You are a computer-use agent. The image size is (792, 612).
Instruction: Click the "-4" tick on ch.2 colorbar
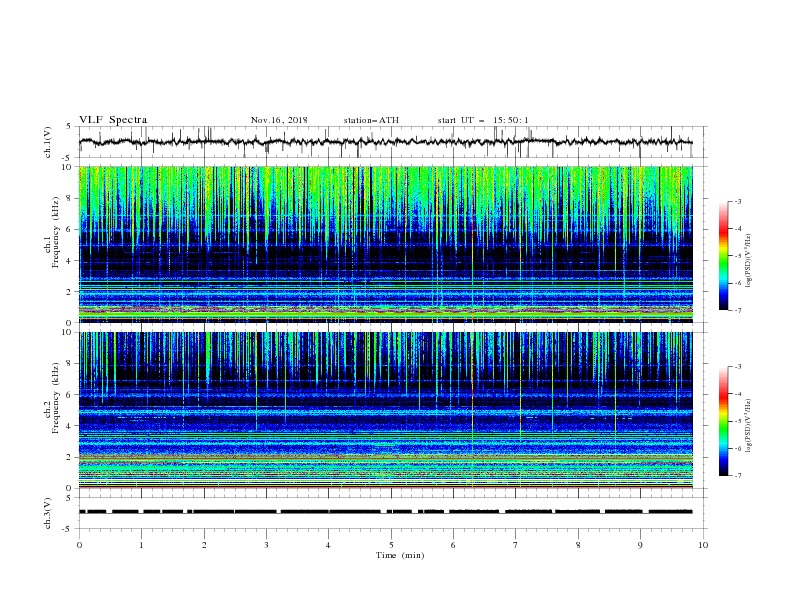click(737, 394)
